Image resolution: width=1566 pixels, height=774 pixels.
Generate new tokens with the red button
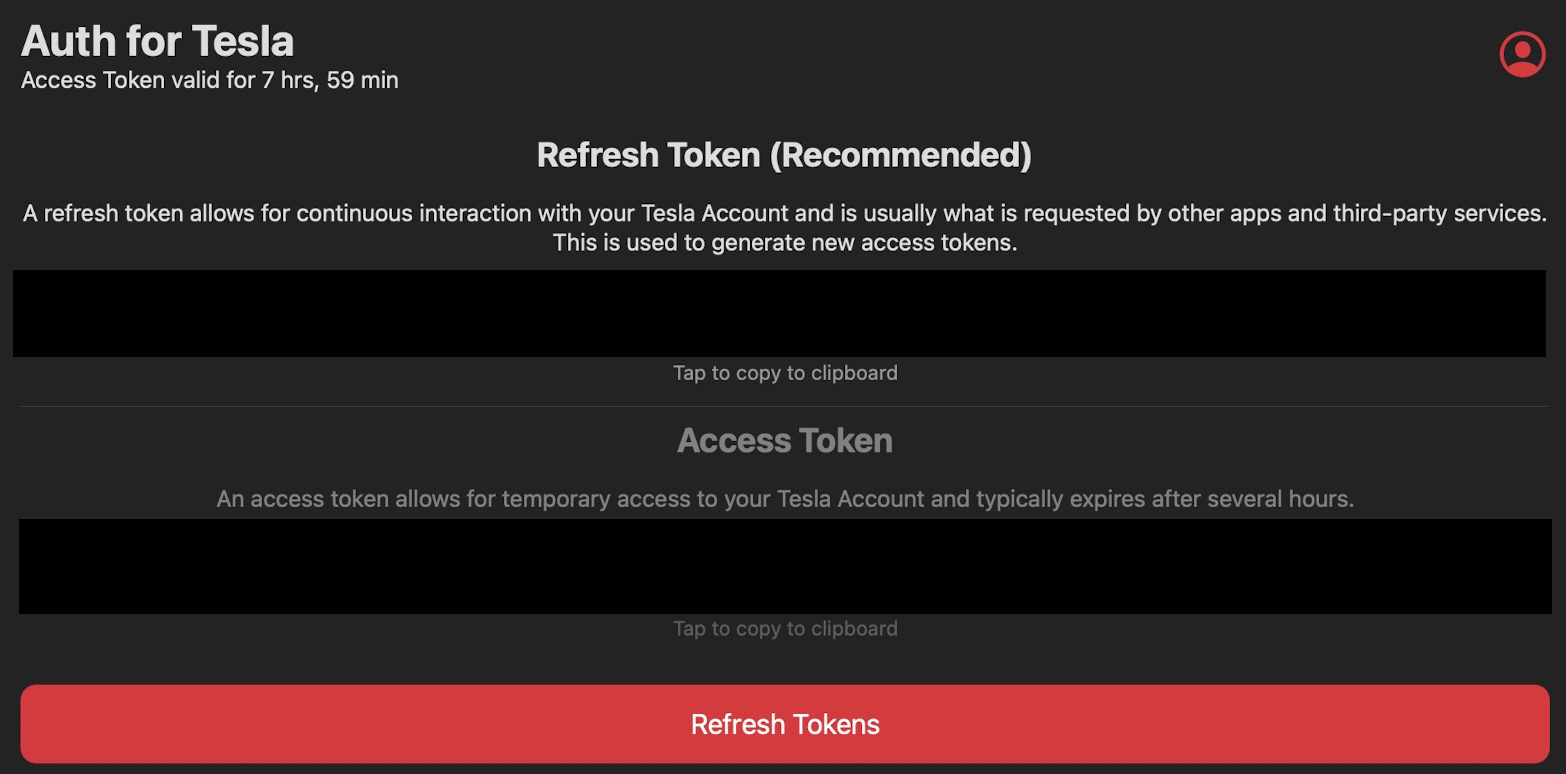(x=784, y=723)
